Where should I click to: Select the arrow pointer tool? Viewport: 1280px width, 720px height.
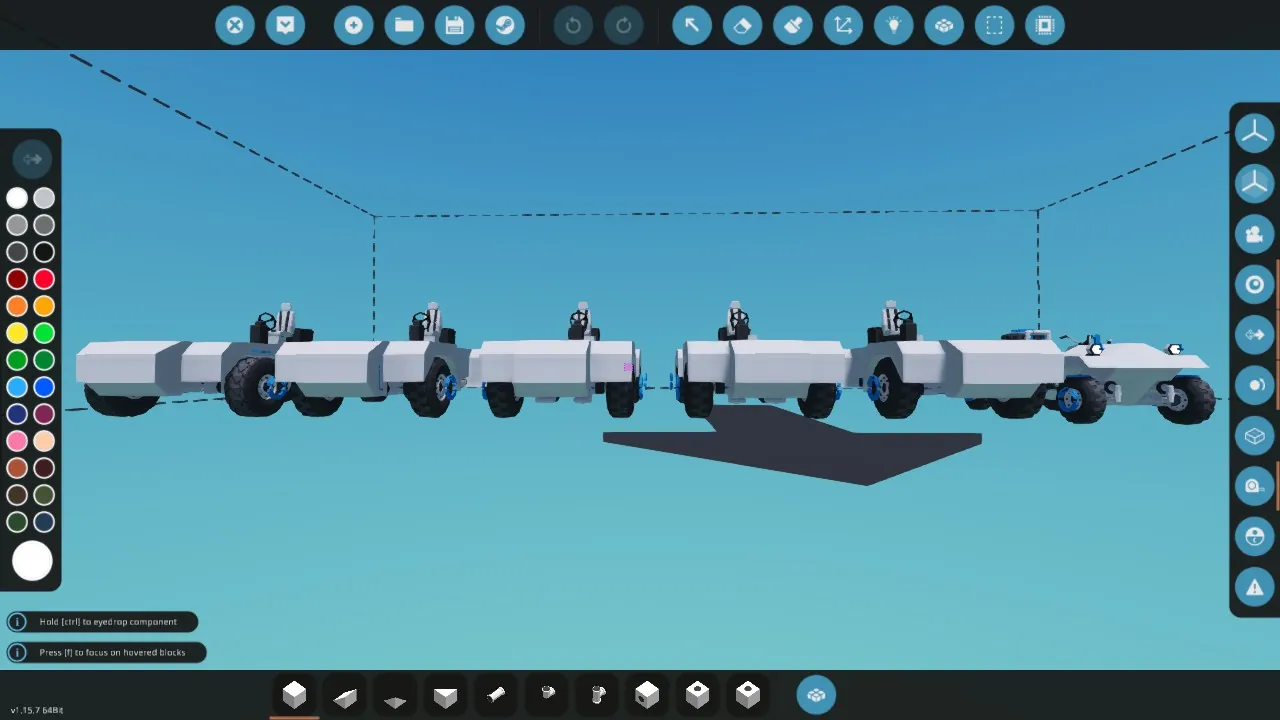click(691, 25)
